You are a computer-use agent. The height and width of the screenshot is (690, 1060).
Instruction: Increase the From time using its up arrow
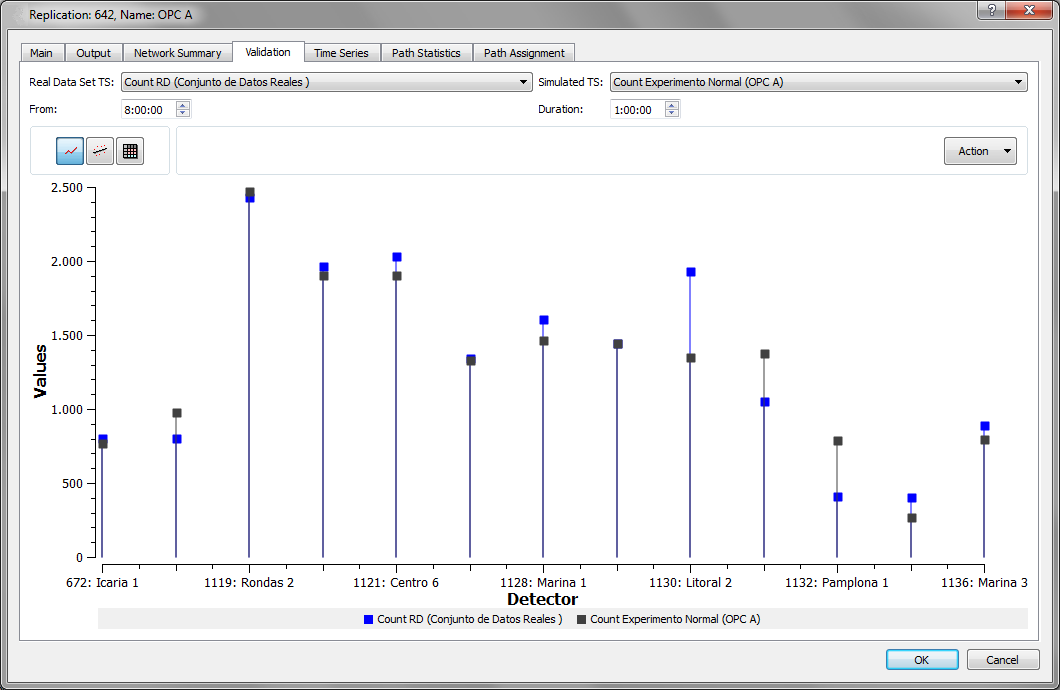pos(182,105)
